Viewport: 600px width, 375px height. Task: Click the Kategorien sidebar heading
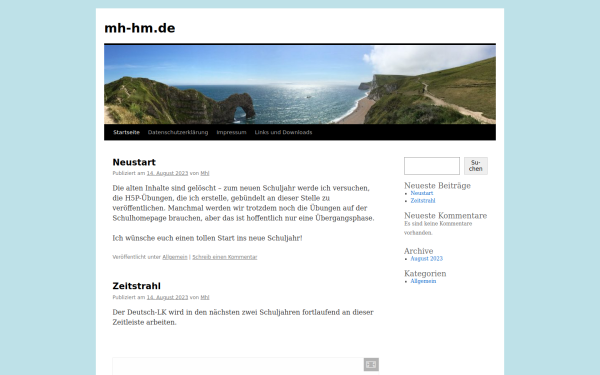pyautogui.click(x=425, y=274)
